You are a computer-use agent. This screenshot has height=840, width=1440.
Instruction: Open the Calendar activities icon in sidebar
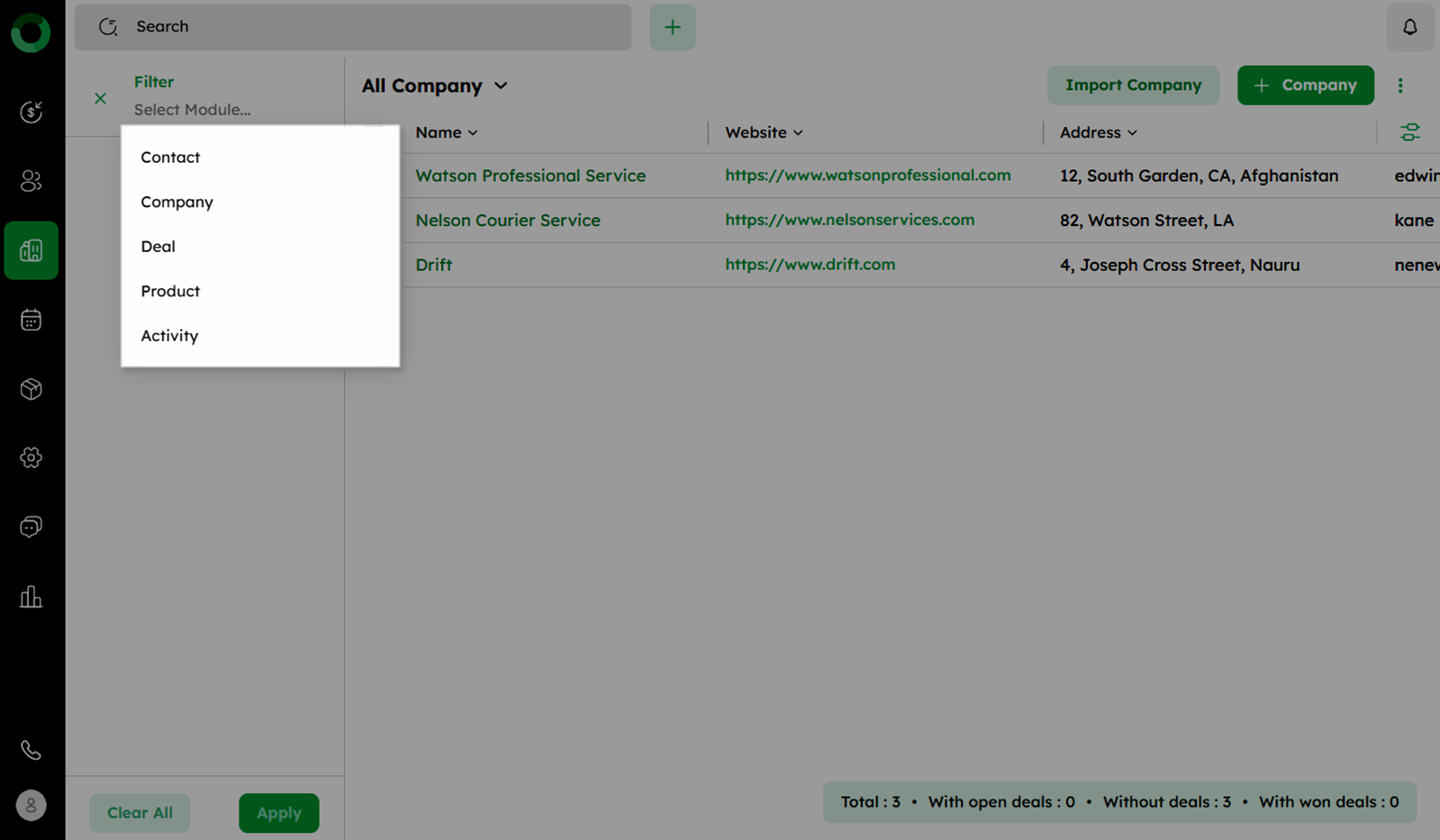point(32,320)
